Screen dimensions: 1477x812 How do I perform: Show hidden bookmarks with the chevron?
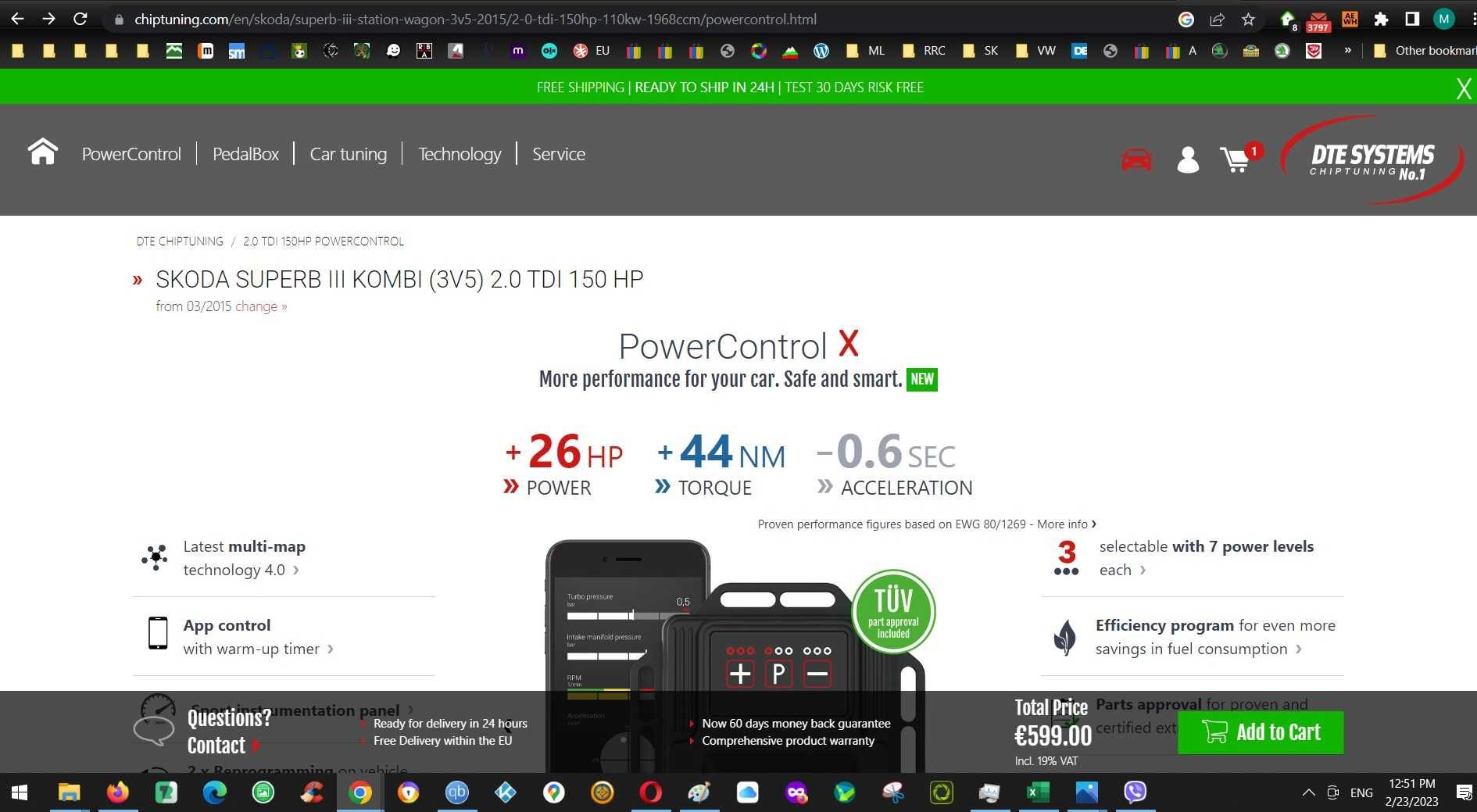coord(1347,51)
